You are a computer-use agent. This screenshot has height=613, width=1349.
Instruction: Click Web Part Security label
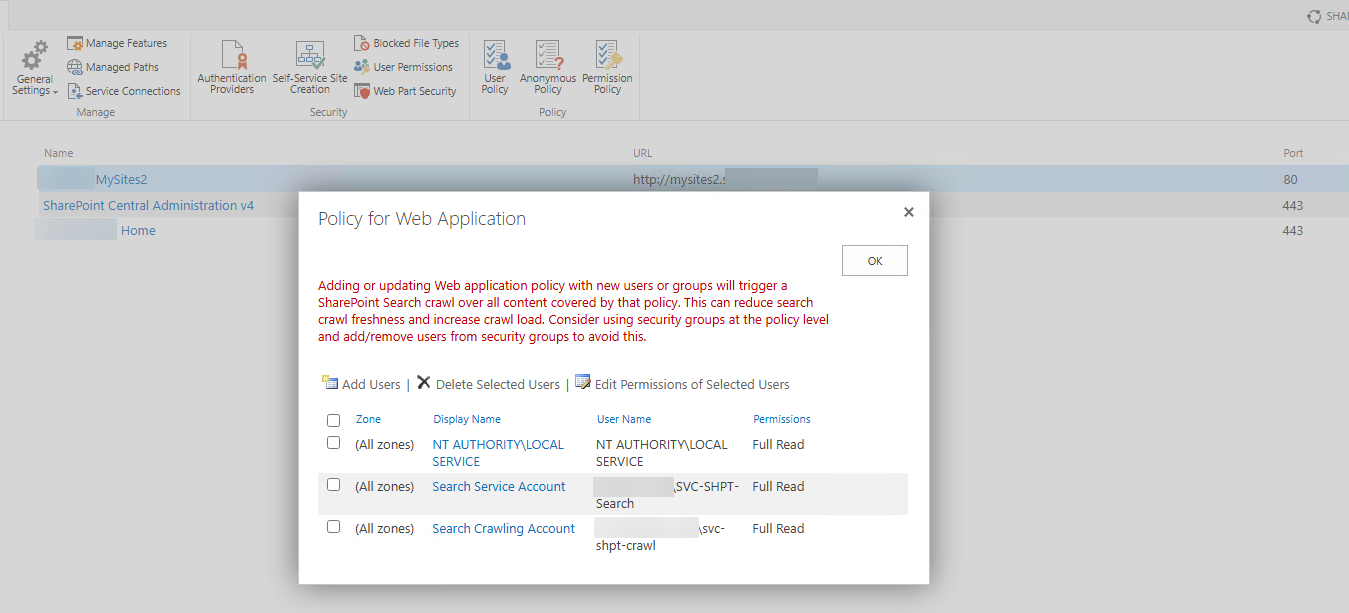(415, 92)
